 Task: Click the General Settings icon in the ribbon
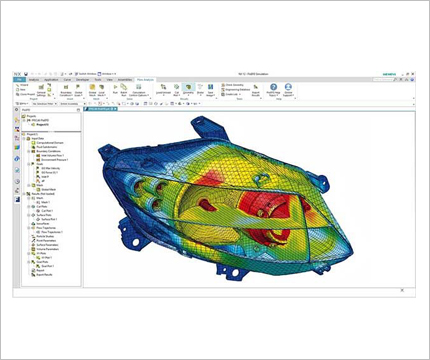tap(41, 88)
